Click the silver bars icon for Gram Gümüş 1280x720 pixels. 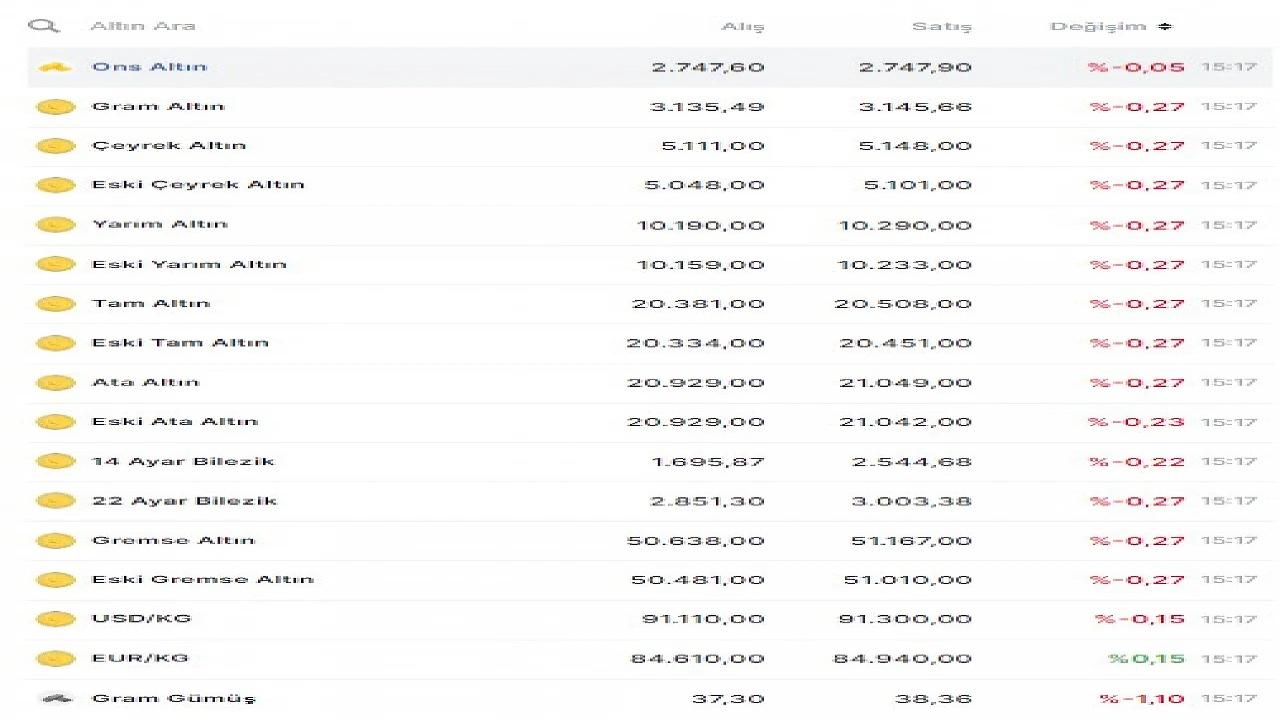click(x=56, y=698)
